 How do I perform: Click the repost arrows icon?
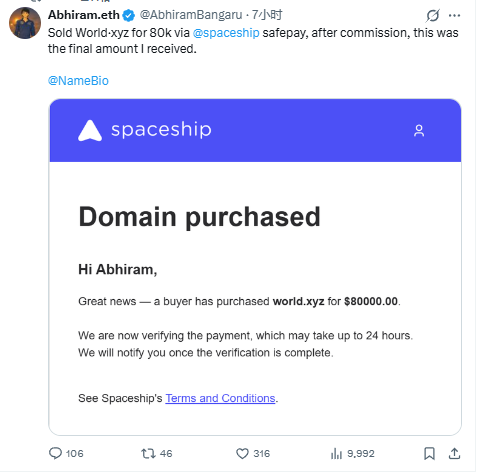point(148,453)
